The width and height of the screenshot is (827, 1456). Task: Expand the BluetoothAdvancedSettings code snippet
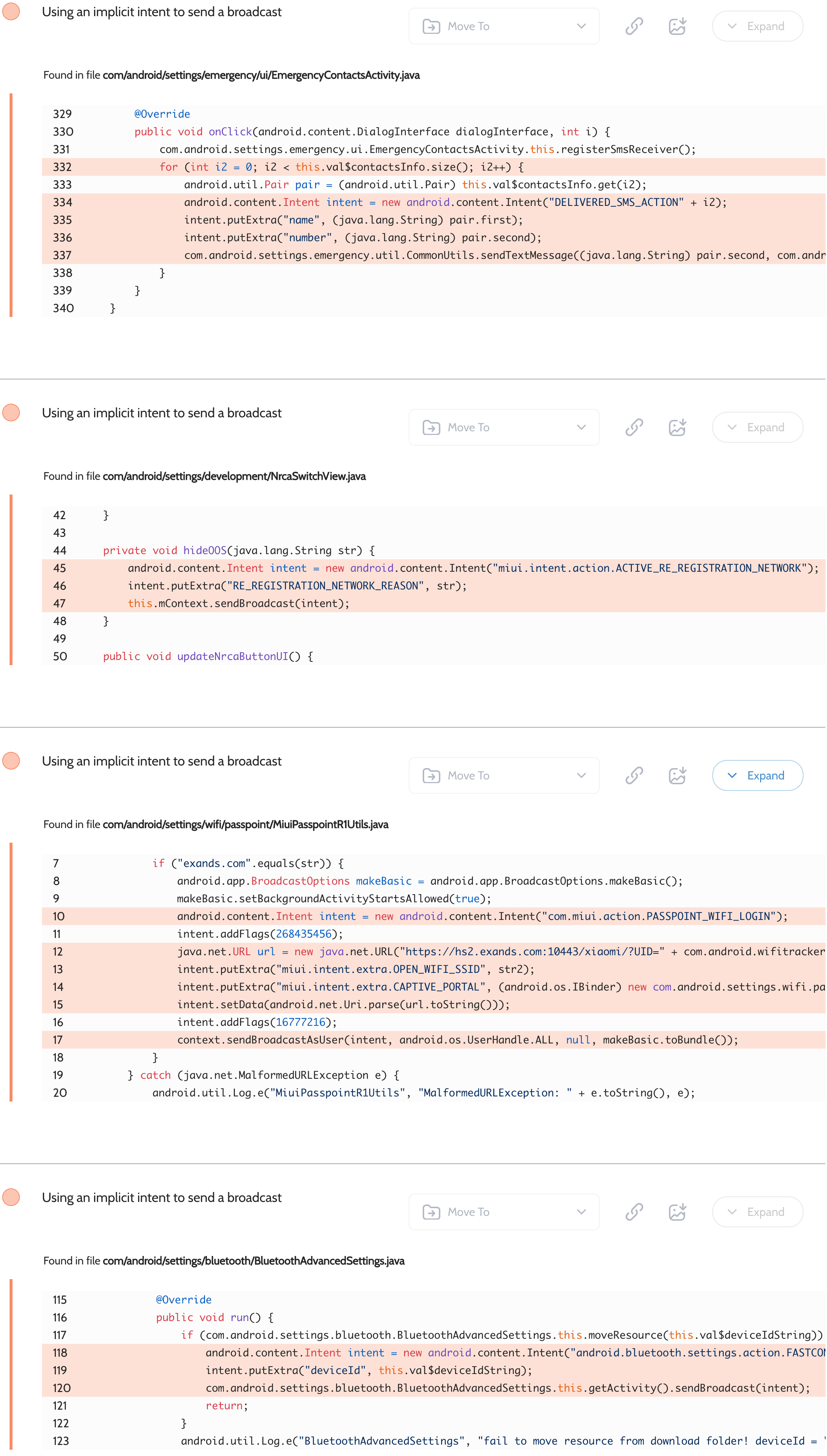coord(757,1212)
